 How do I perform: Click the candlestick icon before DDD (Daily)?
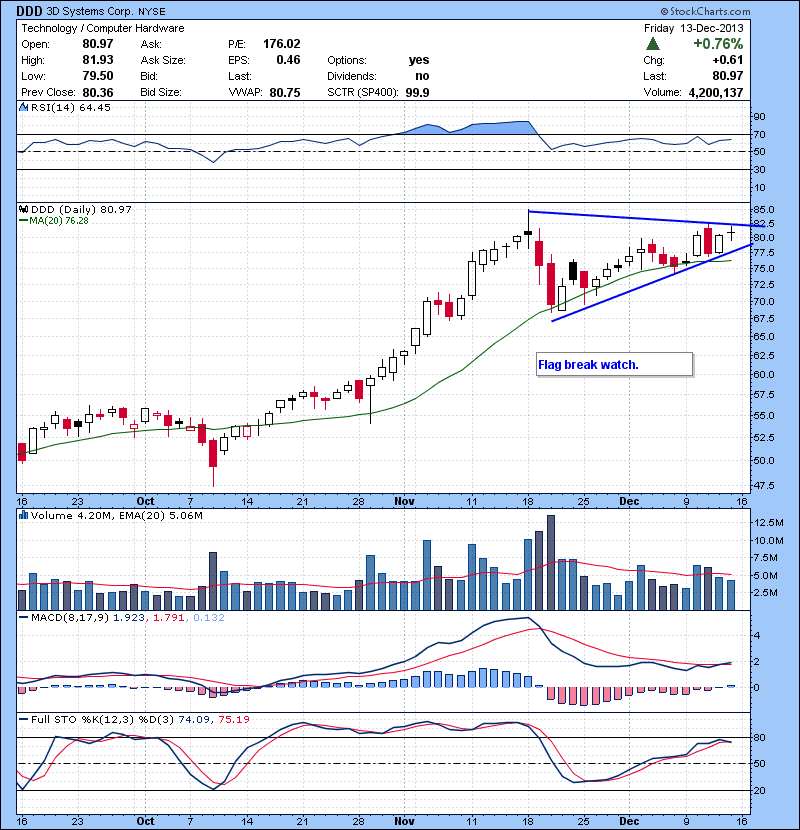pos(23,209)
